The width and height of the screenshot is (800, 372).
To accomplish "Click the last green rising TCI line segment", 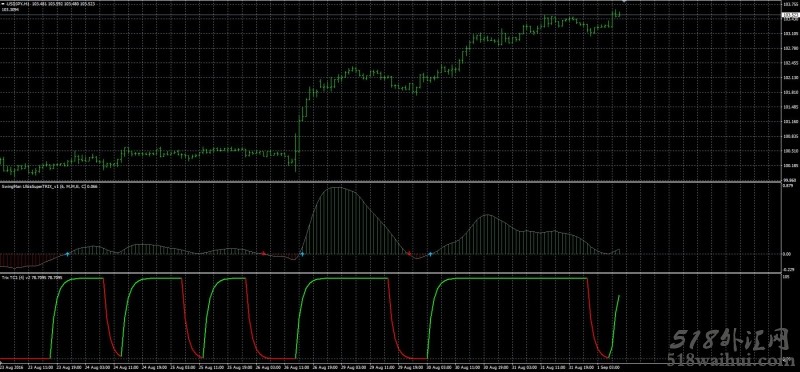I will click(x=614, y=327).
